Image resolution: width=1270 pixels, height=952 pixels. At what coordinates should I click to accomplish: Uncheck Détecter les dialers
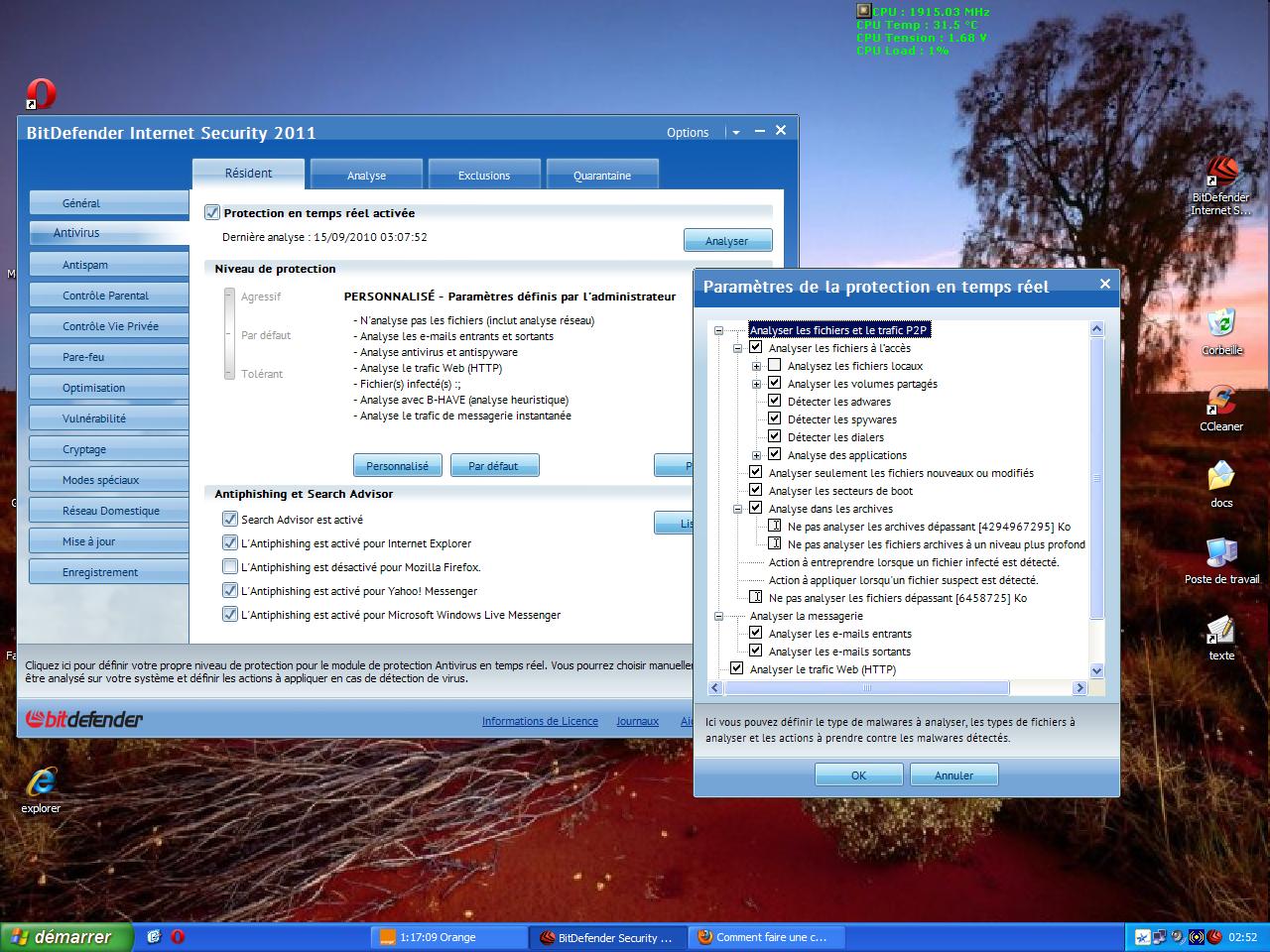[775, 437]
